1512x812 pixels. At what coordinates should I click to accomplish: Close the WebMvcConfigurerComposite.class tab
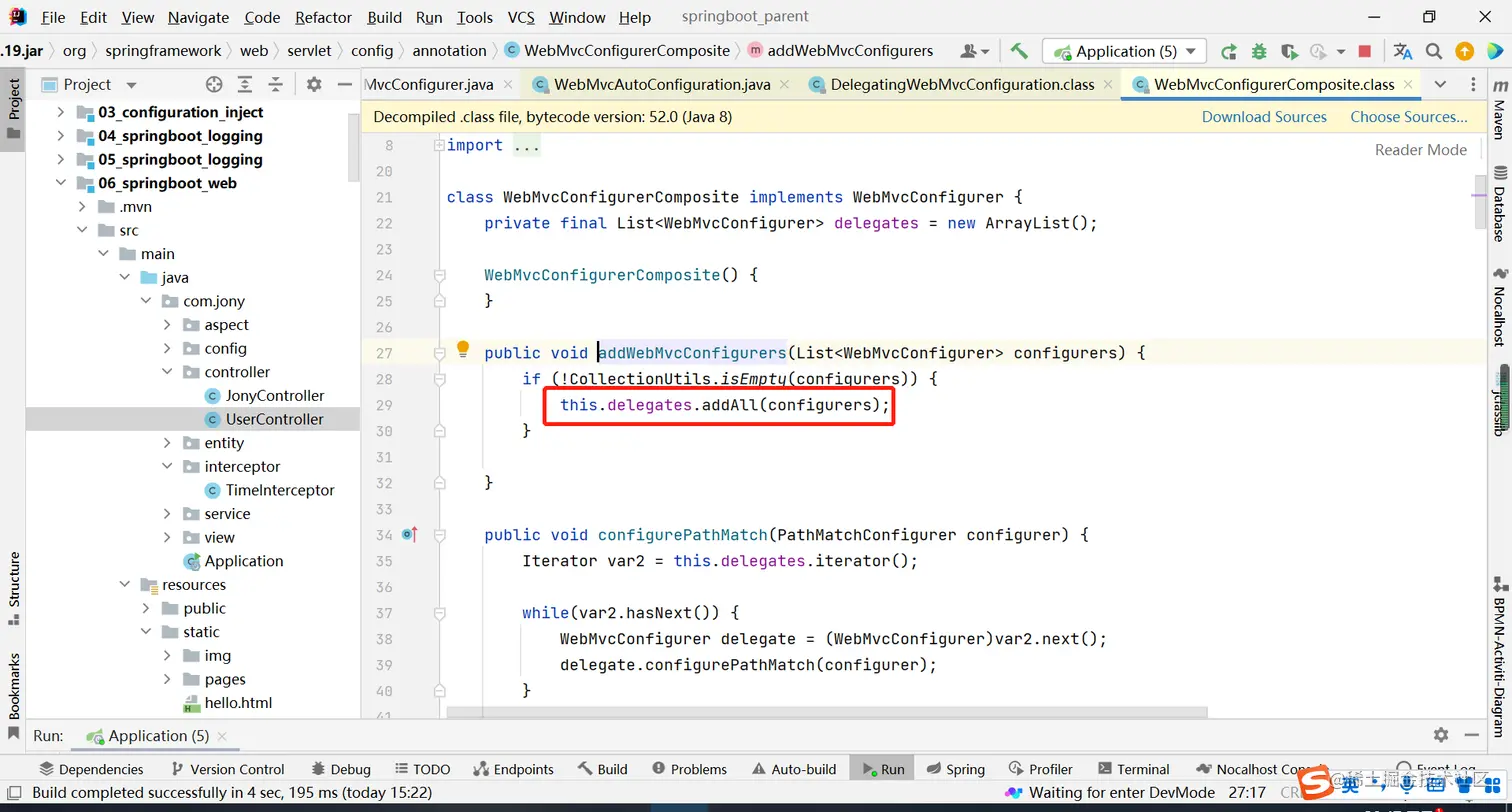[x=1408, y=85]
